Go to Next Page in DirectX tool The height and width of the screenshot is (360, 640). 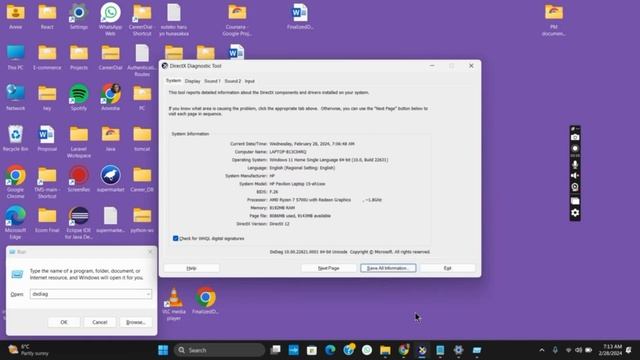pyautogui.click(x=329, y=268)
